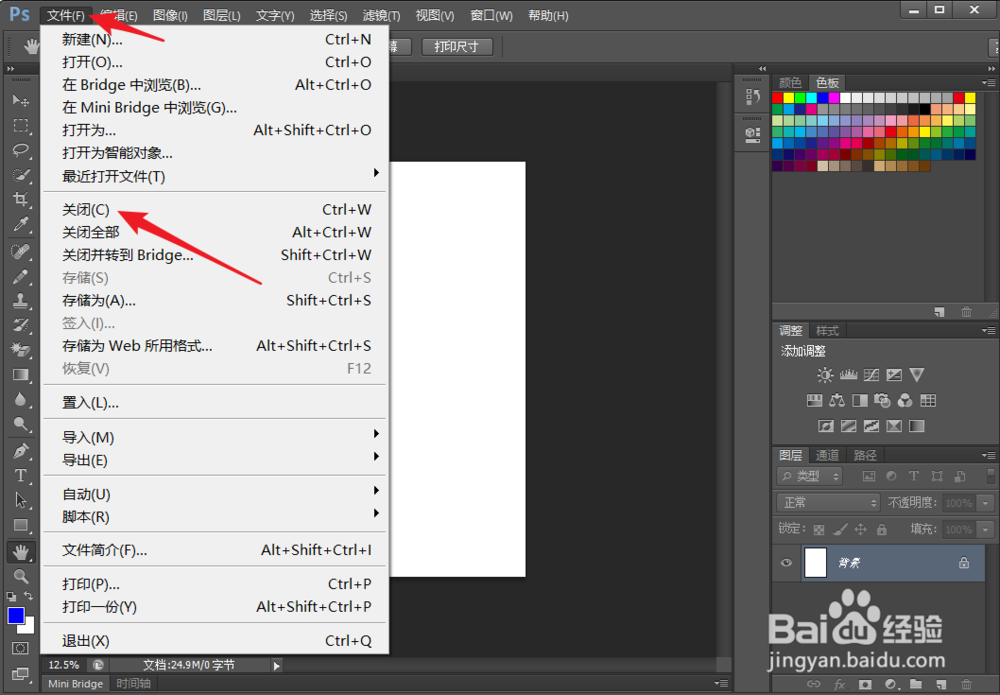
Task: Open the blue foreground color picker
Action: point(16,616)
